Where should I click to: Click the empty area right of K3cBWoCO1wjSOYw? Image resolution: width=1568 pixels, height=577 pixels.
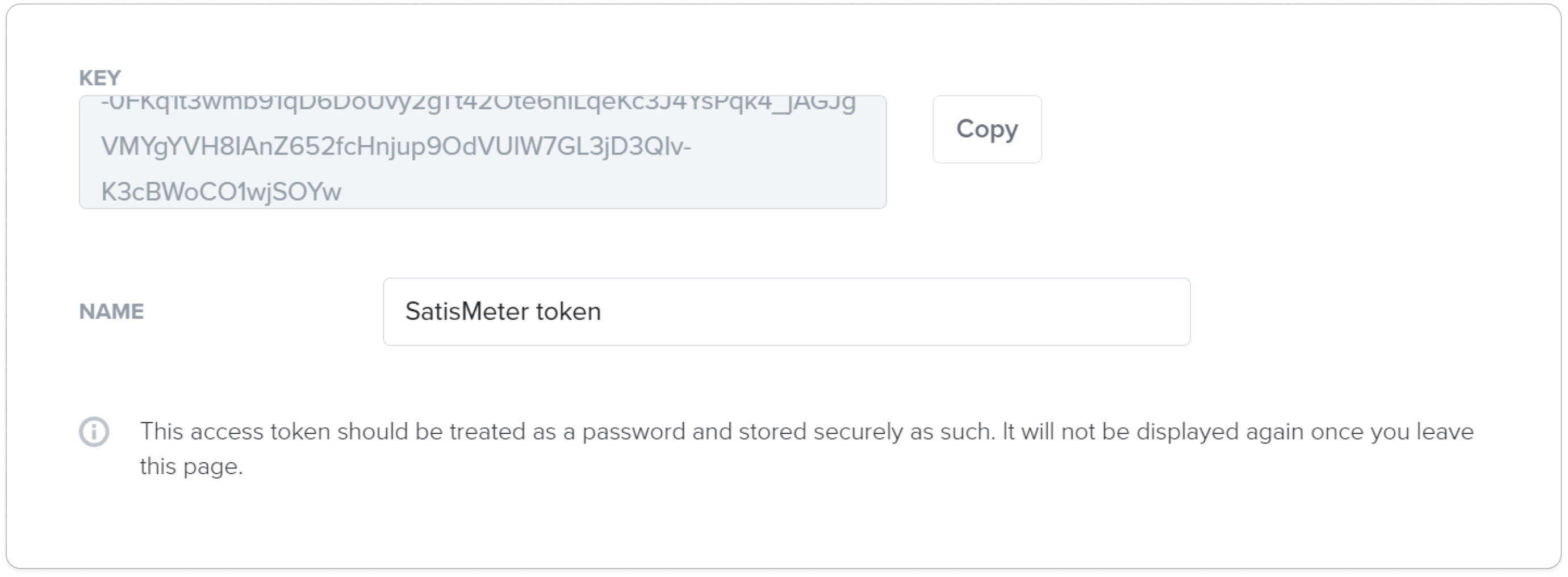[x=609, y=192]
